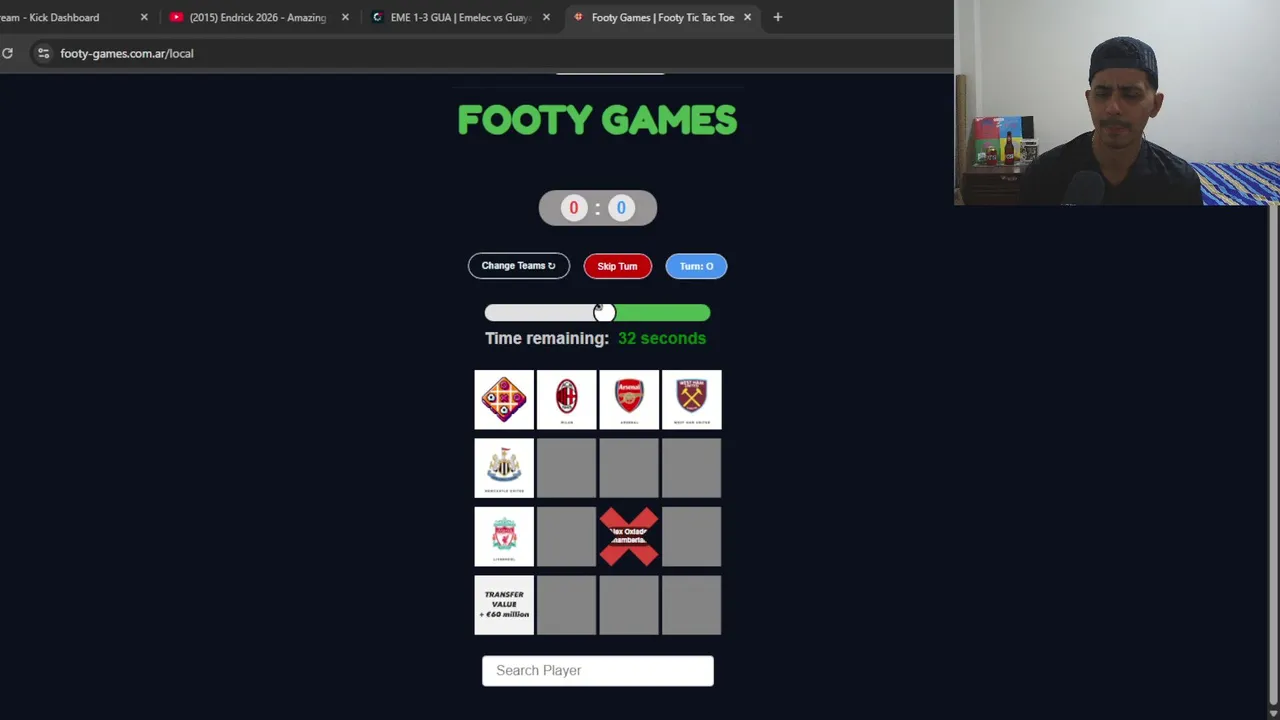
Task: Click the red player score 0
Action: (x=573, y=208)
